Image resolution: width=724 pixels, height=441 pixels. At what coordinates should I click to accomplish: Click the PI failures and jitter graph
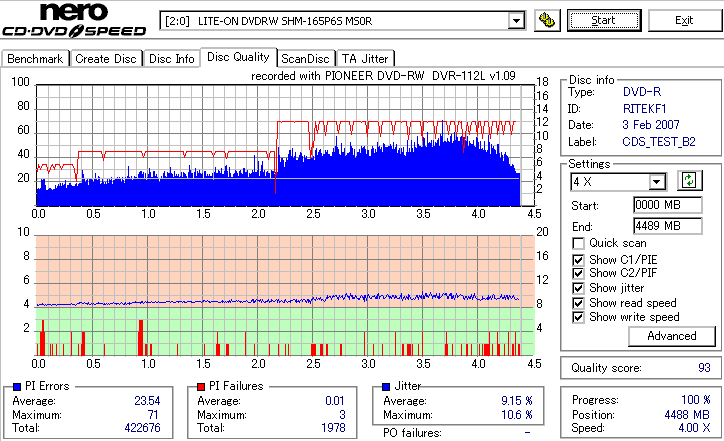point(285,296)
